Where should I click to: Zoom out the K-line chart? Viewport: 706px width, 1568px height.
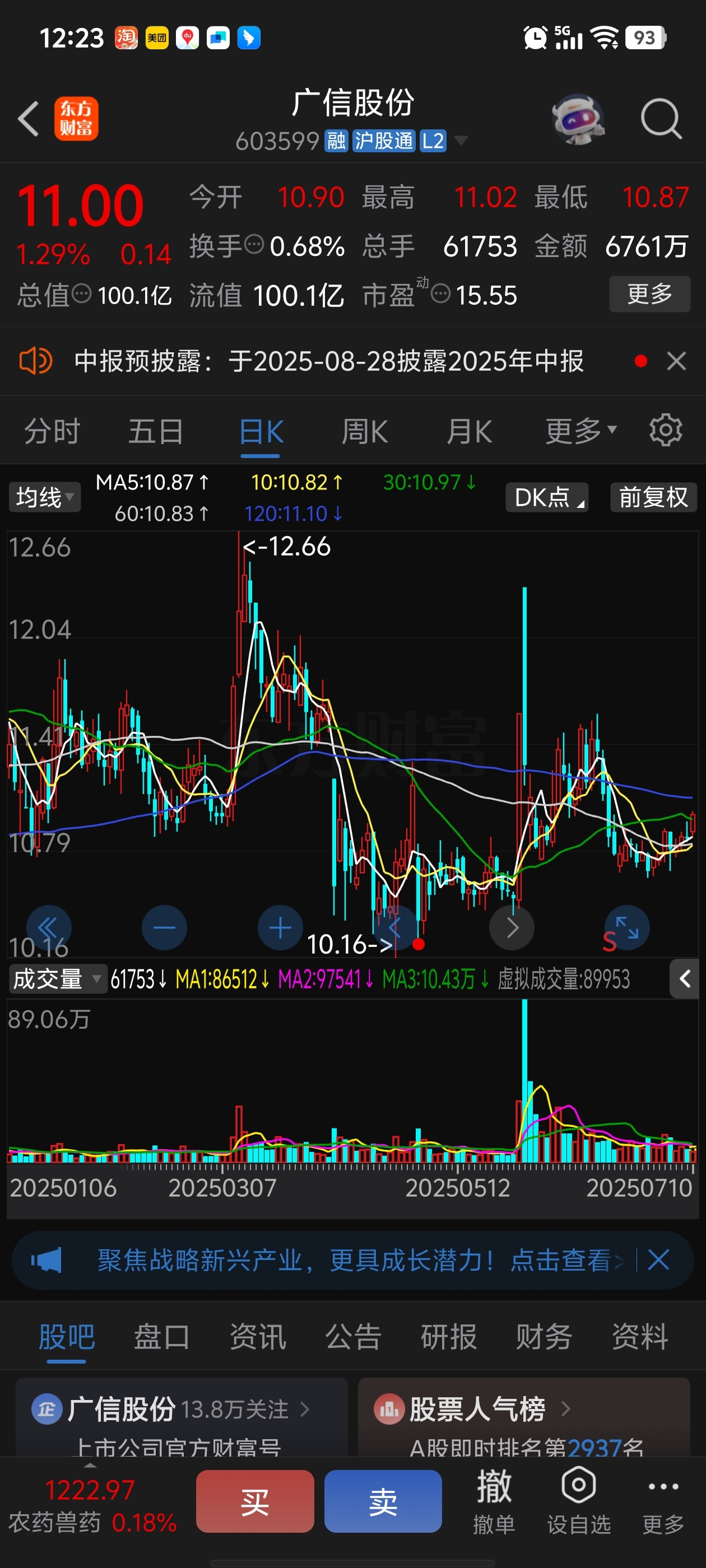[165, 928]
